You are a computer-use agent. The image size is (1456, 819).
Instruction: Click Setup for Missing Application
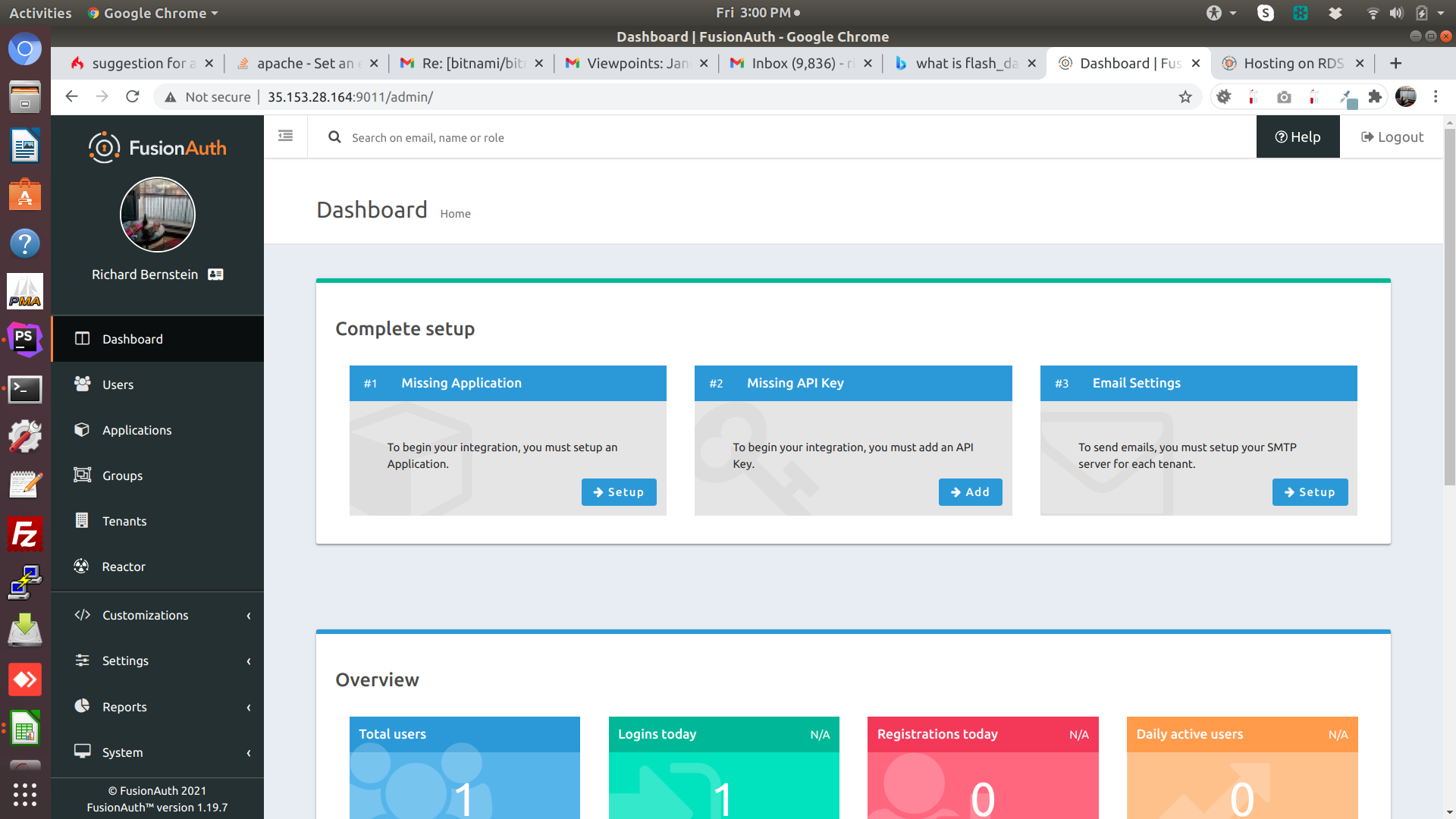pos(619,492)
